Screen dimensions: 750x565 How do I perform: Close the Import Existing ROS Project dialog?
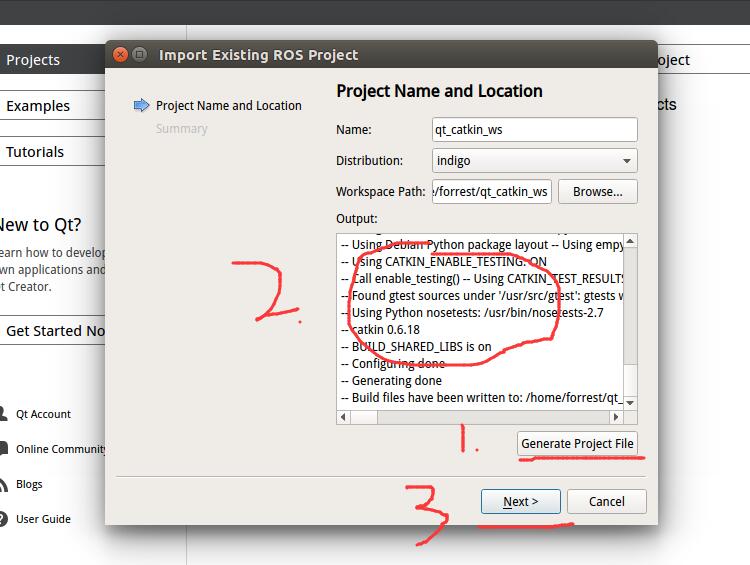tap(120, 55)
